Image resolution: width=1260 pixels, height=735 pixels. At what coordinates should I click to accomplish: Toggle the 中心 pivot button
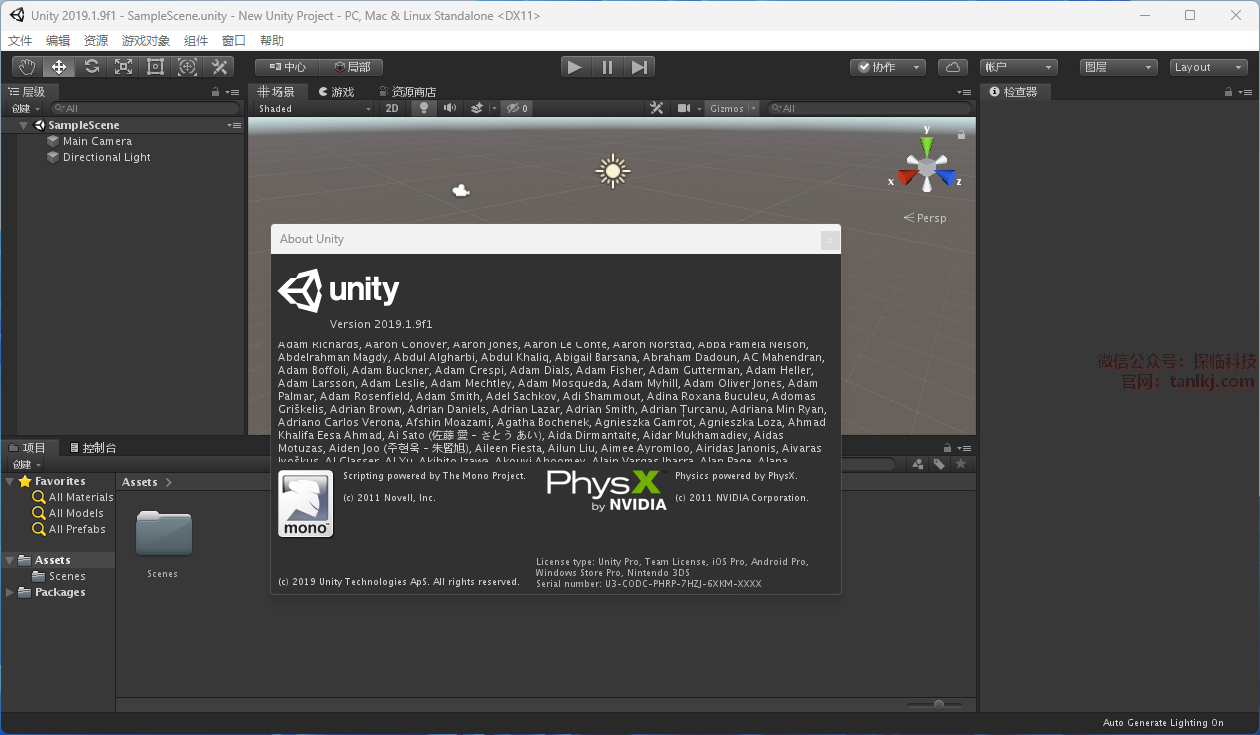tap(287, 67)
